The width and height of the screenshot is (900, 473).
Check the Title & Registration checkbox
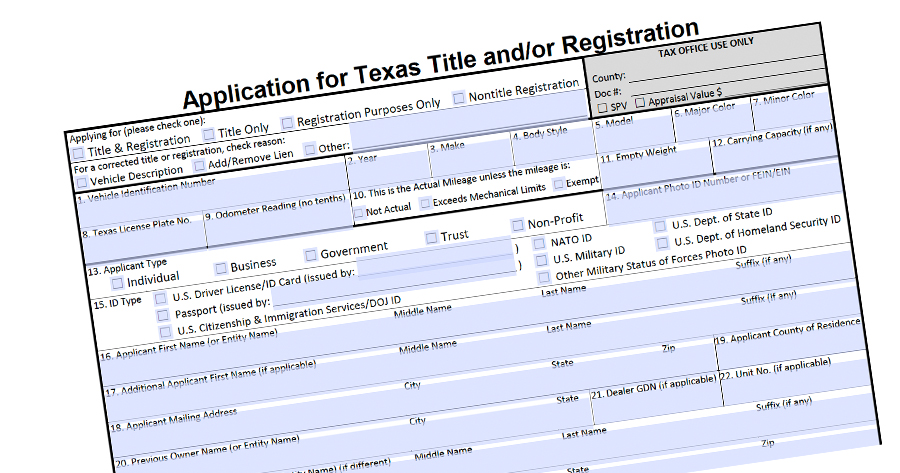(78, 153)
